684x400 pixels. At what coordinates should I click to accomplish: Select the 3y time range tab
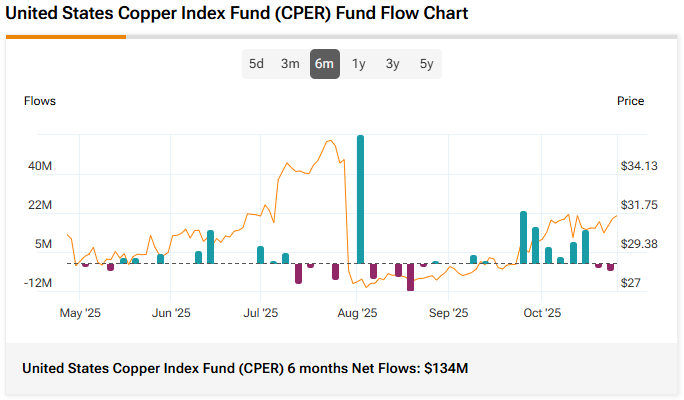[393, 64]
